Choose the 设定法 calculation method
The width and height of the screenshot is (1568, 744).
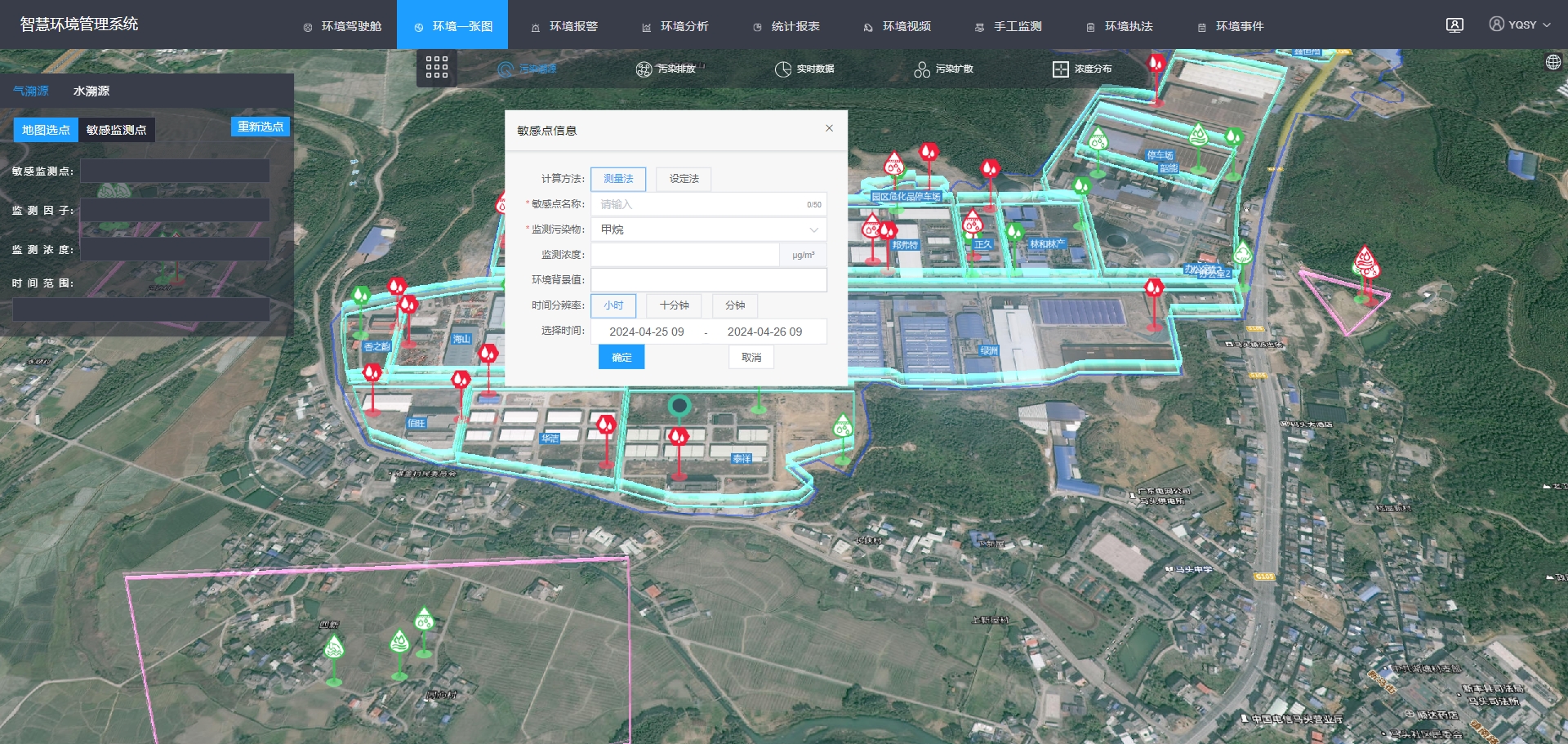[x=684, y=179]
